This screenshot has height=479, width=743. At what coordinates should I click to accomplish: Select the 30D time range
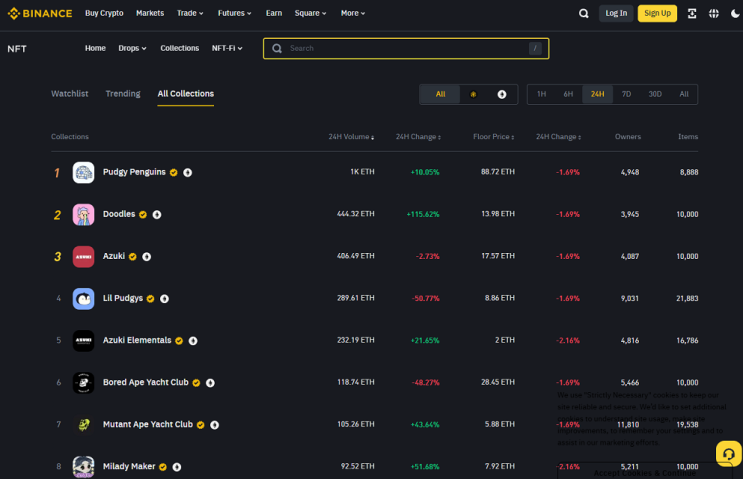coord(655,94)
